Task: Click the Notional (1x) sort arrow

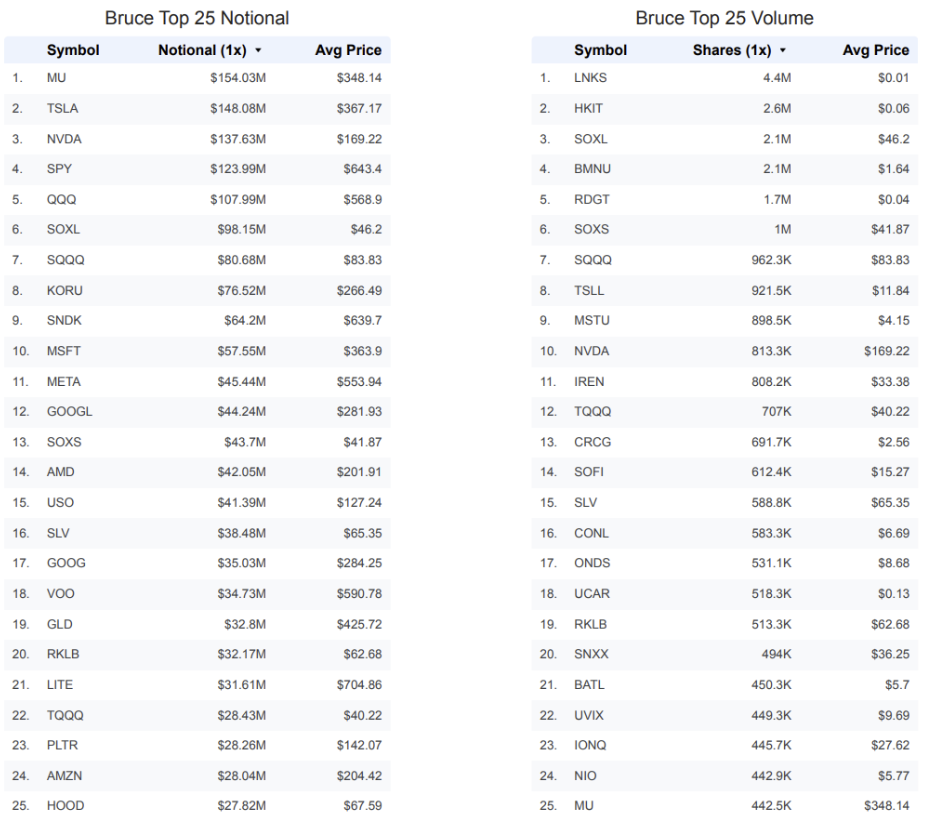Action: [x=258, y=51]
